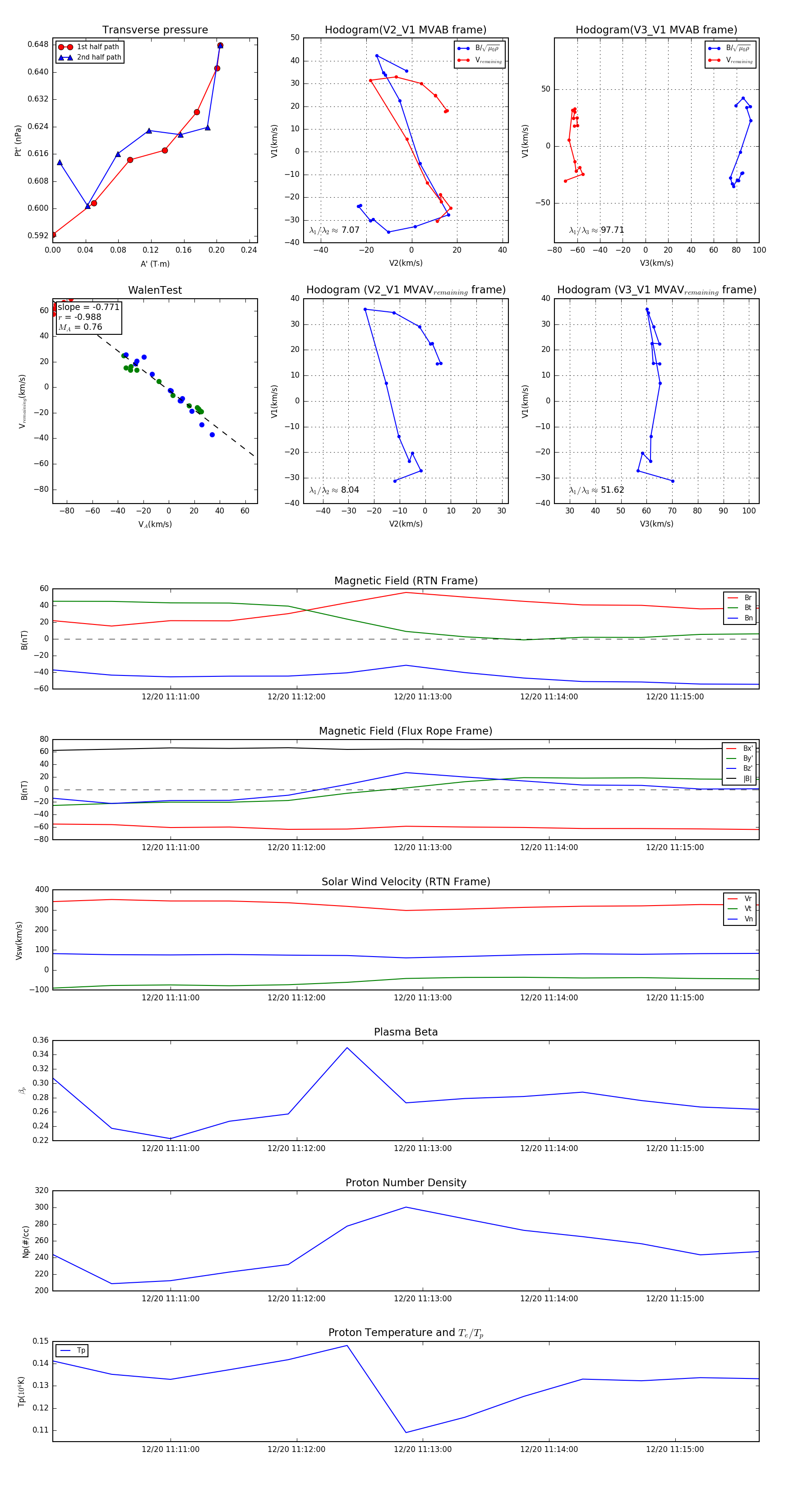Click the red 1st half path legend marker

[65, 47]
